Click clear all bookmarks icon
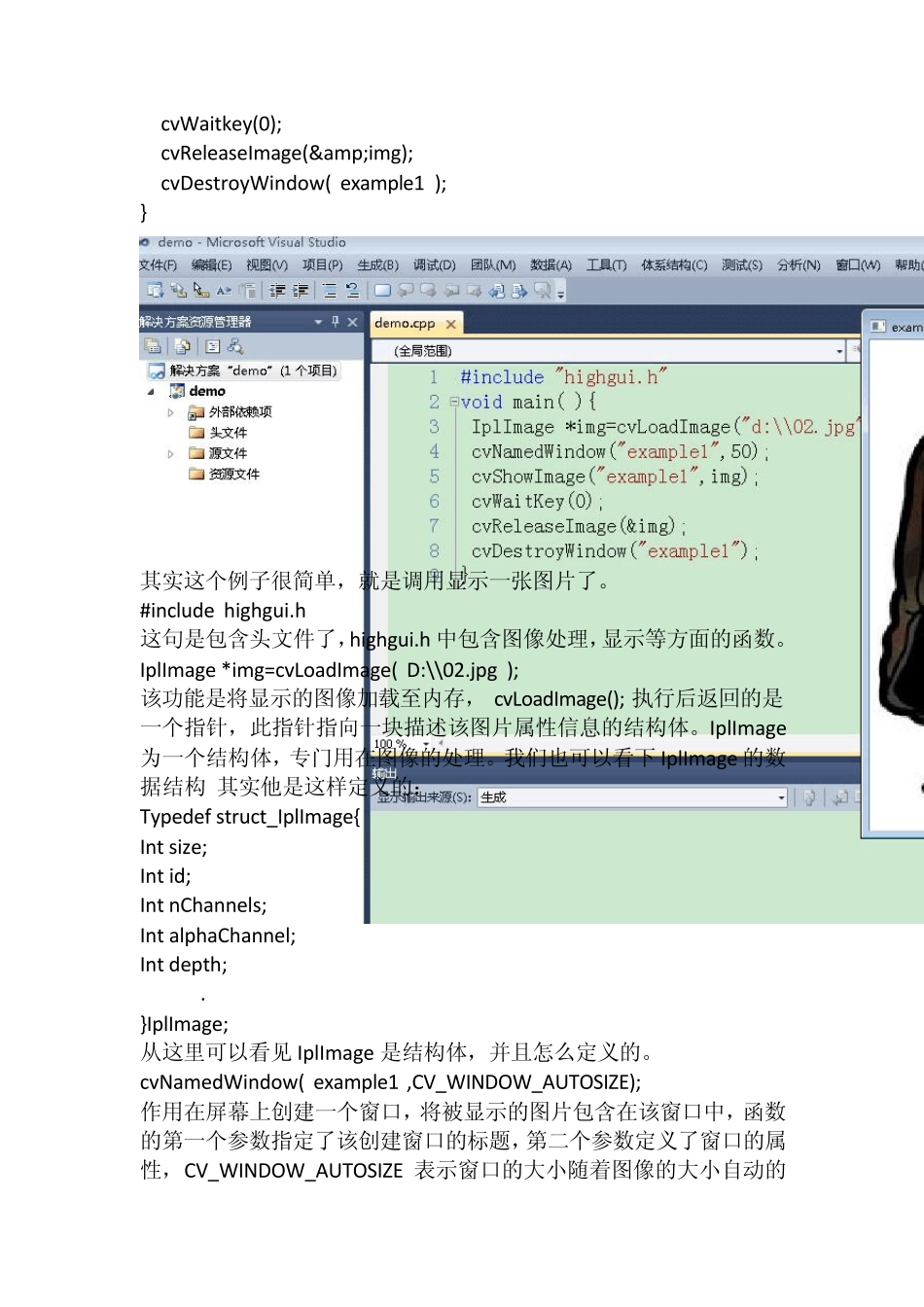The width and height of the screenshot is (924, 1307). (542, 290)
